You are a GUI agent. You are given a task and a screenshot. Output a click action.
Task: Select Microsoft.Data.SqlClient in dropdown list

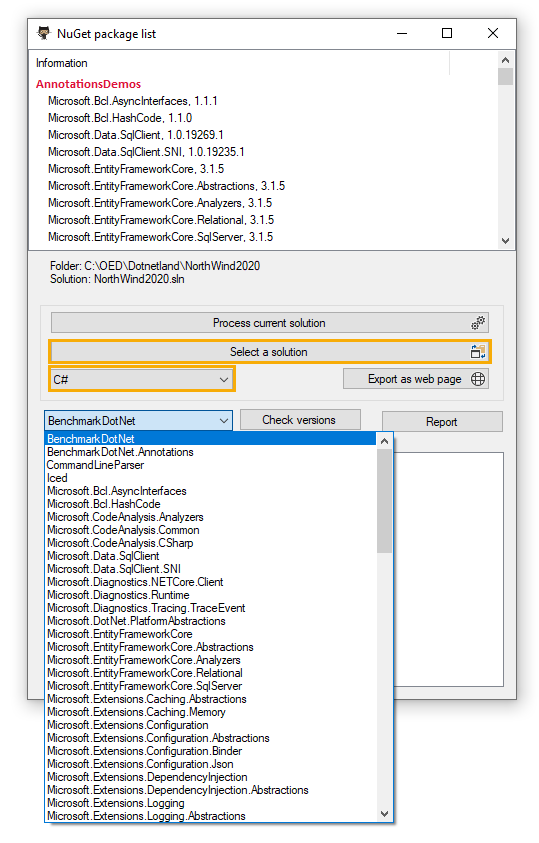(x=211, y=556)
